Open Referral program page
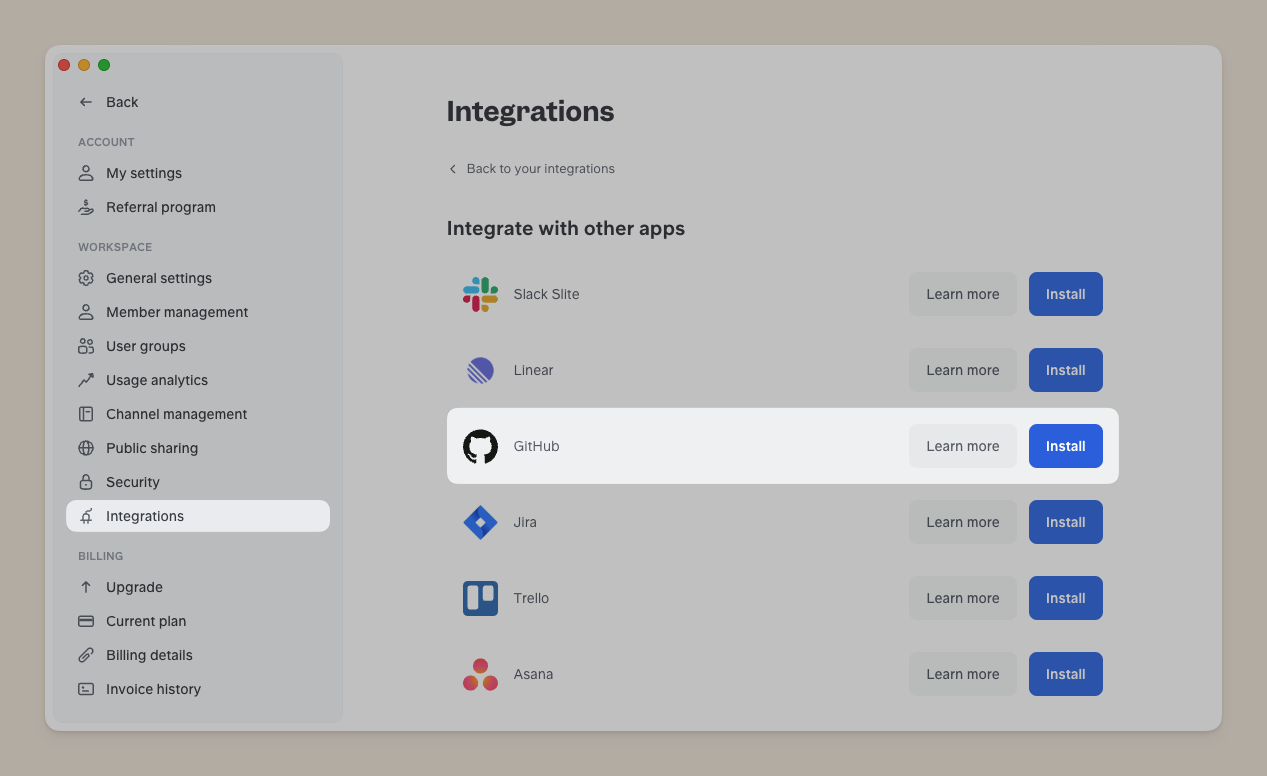1267x776 pixels. pyautogui.click(x=198, y=207)
